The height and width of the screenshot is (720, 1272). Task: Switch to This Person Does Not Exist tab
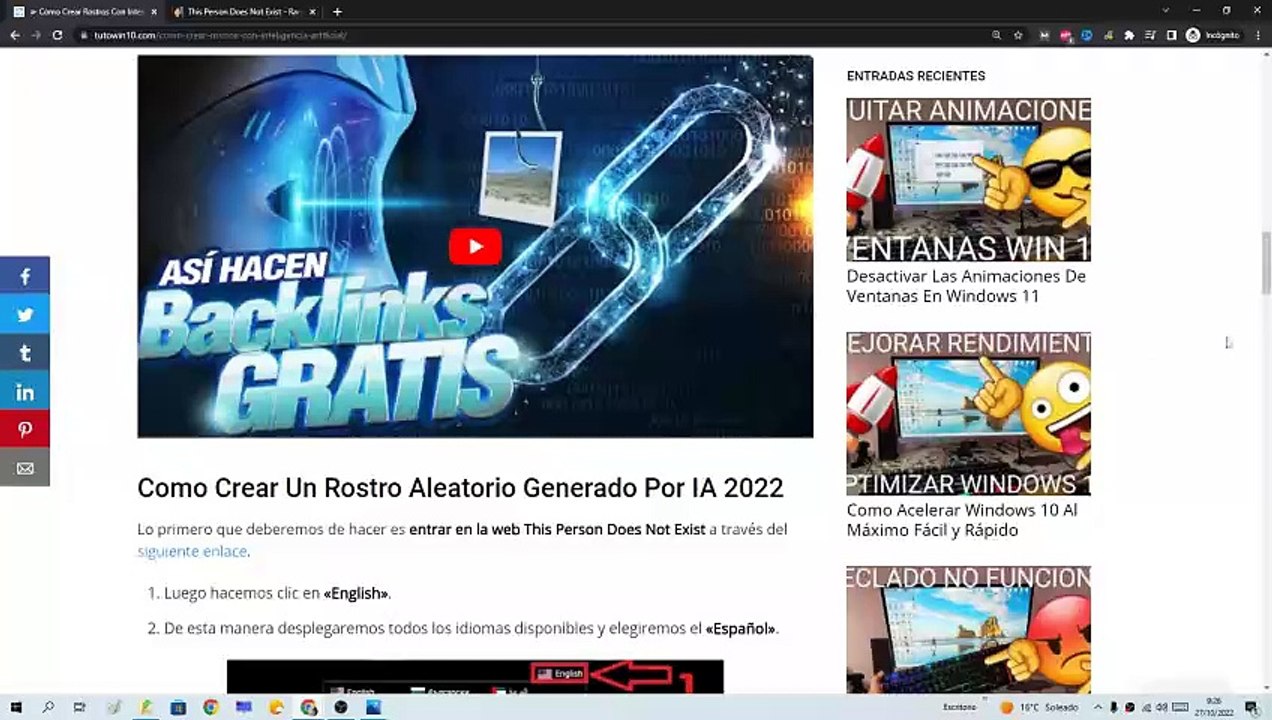(x=244, y=12)
